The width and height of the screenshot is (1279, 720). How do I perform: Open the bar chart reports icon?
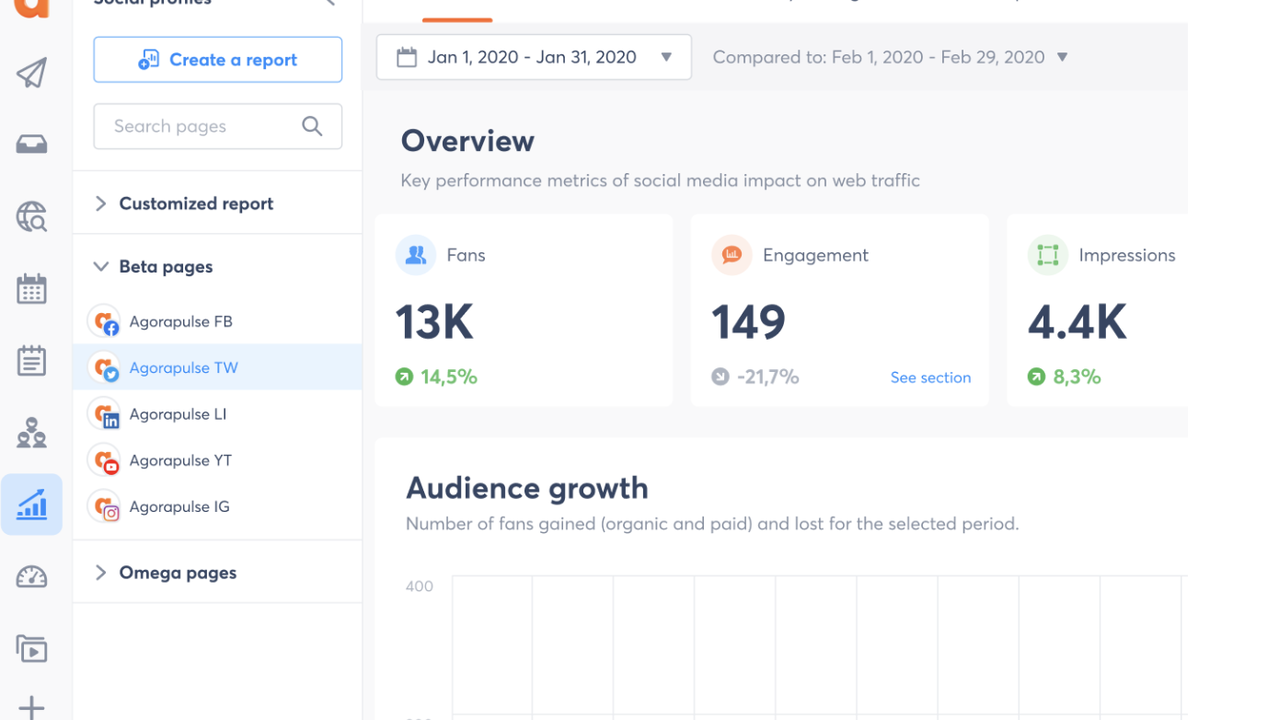coord(31,504)
